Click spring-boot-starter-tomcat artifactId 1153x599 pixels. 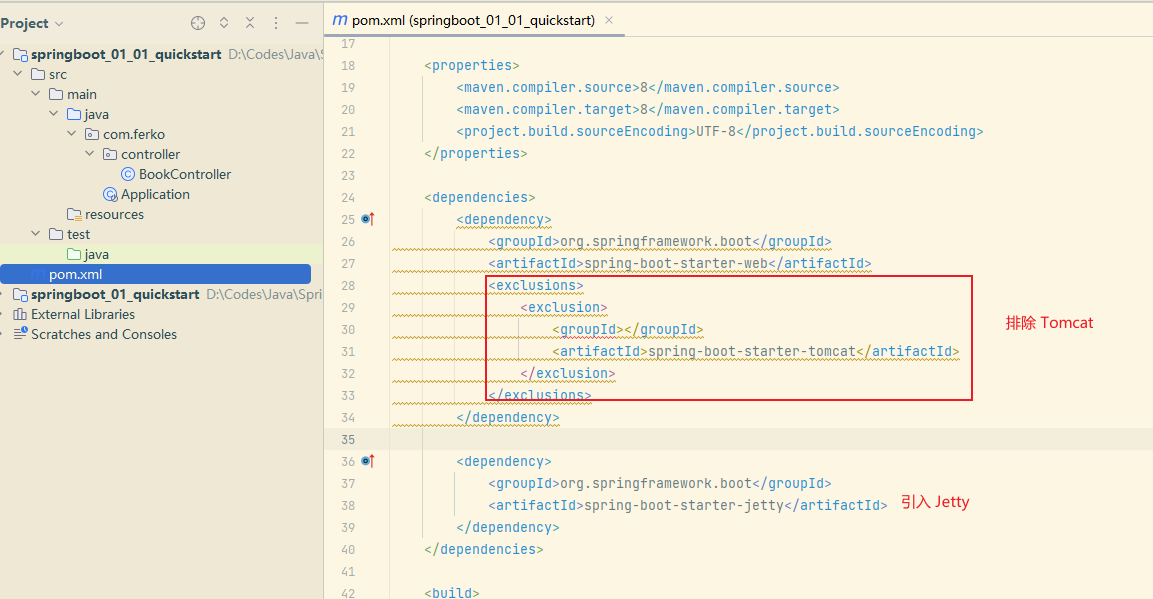(755, 351)
